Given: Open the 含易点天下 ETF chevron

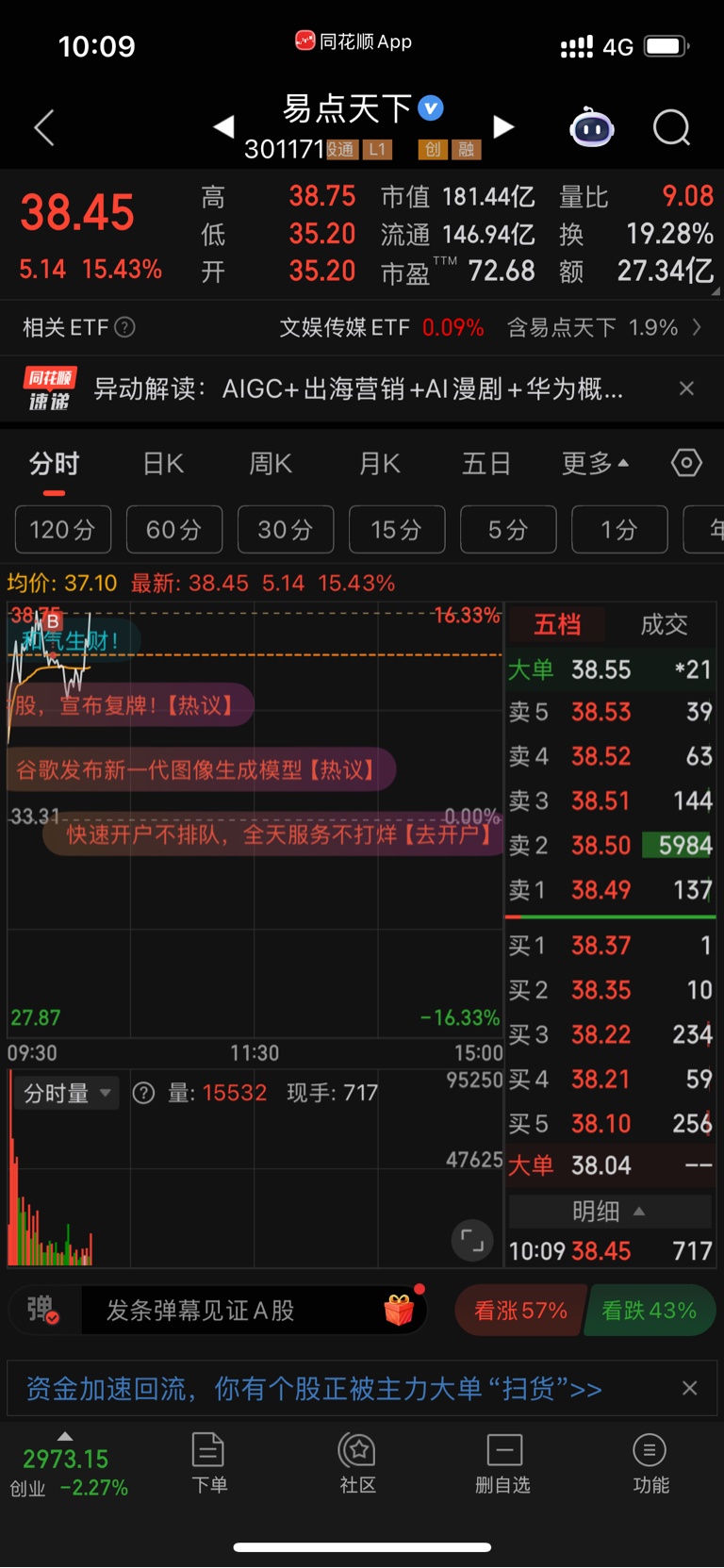Looking at the screenshot, I should (x=697, y=327).
